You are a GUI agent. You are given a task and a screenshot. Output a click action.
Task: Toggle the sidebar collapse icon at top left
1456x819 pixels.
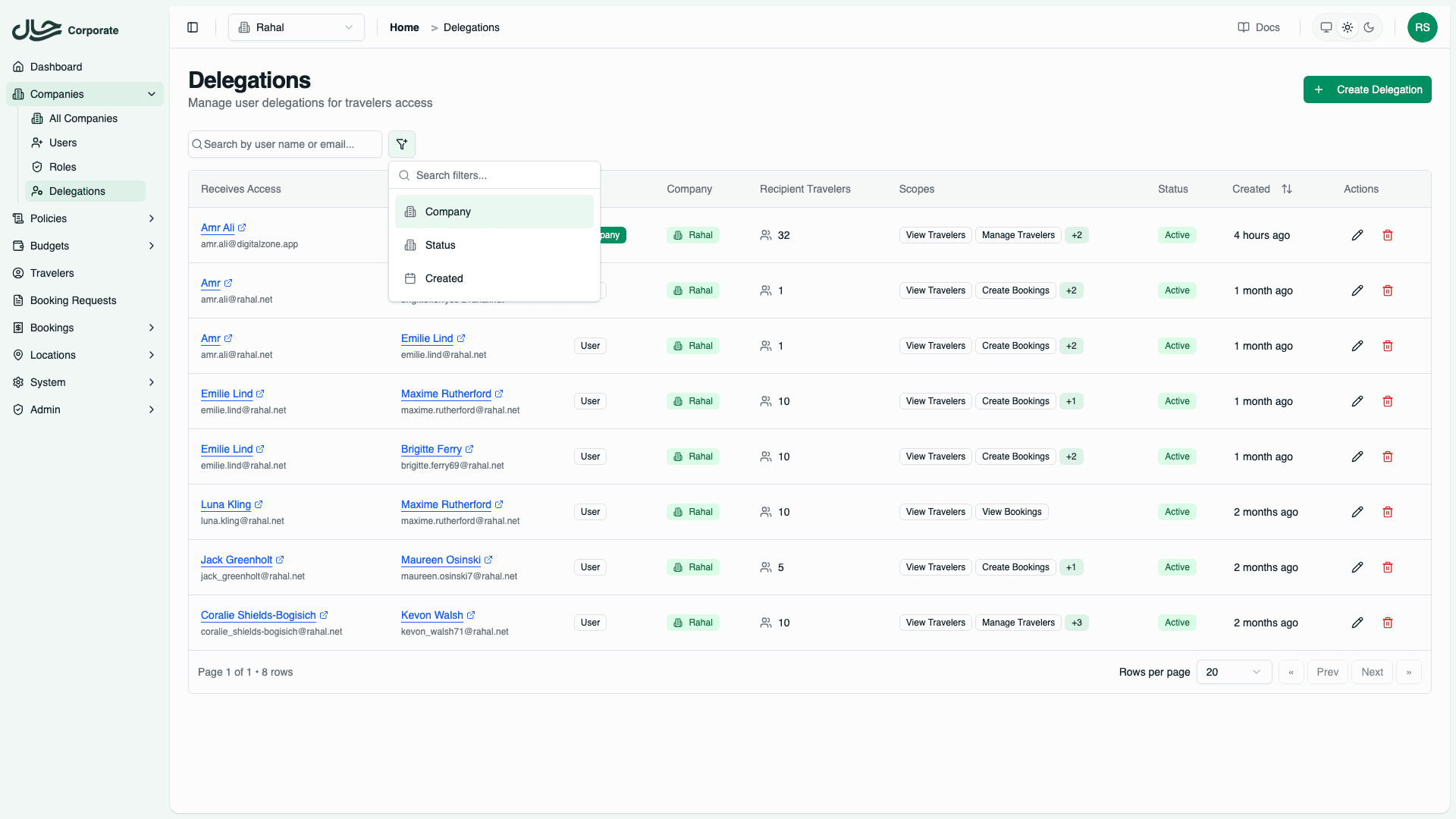(x=192, y=27)
